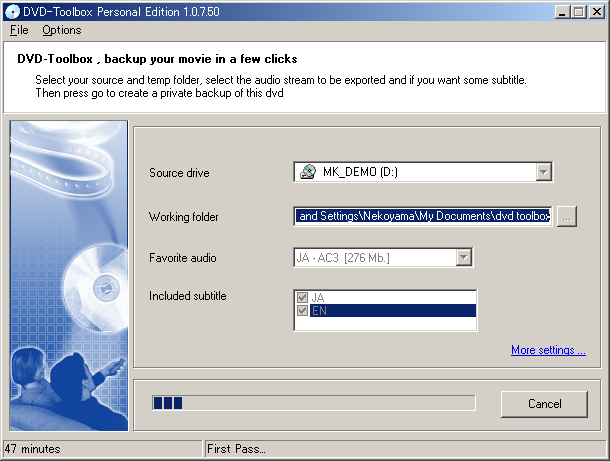Expand the Source drive dropdown arrow

pyautogui.click(x=543, y=172)
